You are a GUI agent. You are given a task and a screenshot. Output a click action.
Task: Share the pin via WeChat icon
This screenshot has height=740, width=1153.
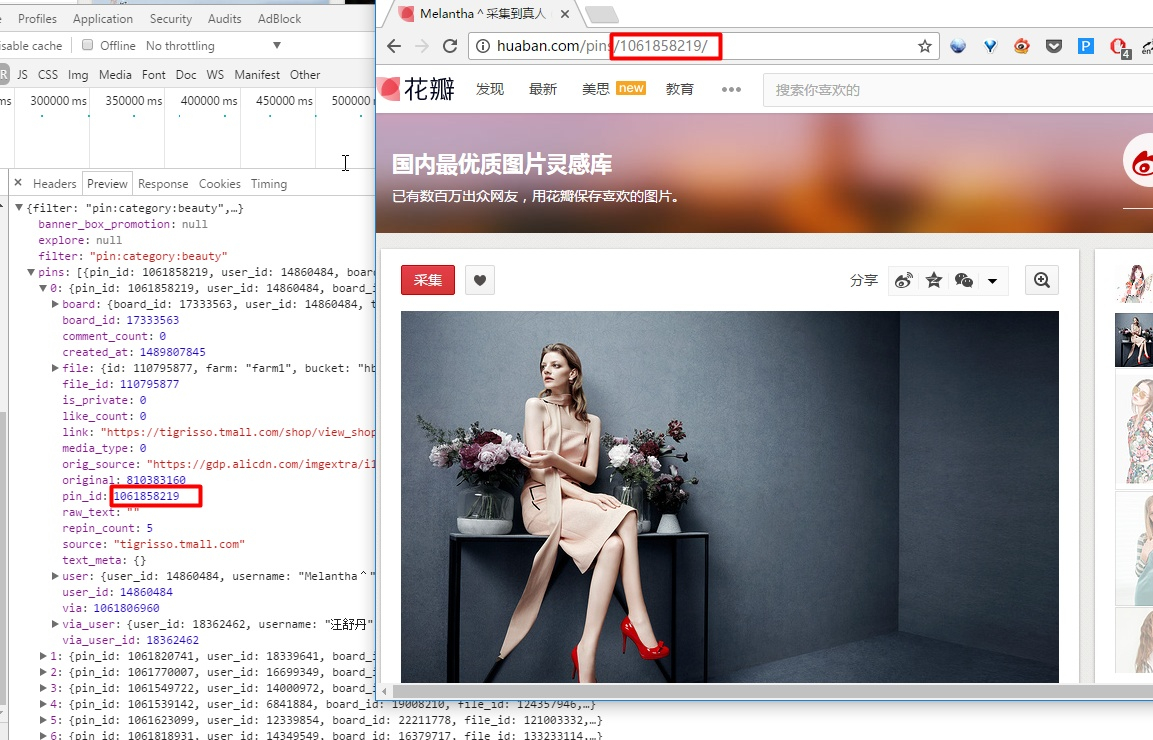pos(964,281)
